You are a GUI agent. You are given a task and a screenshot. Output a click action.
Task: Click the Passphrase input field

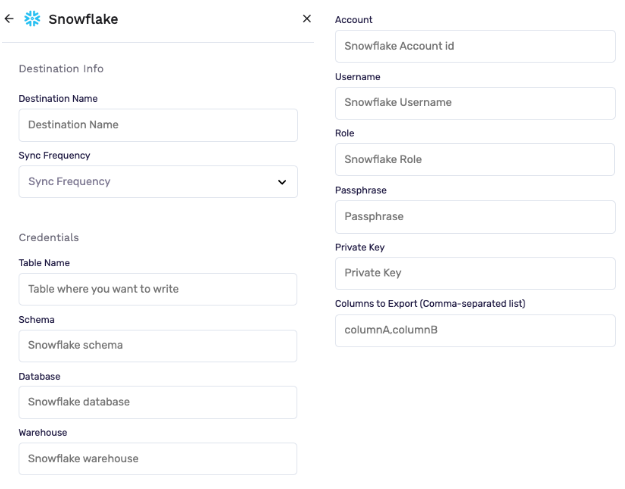[475, 217]
